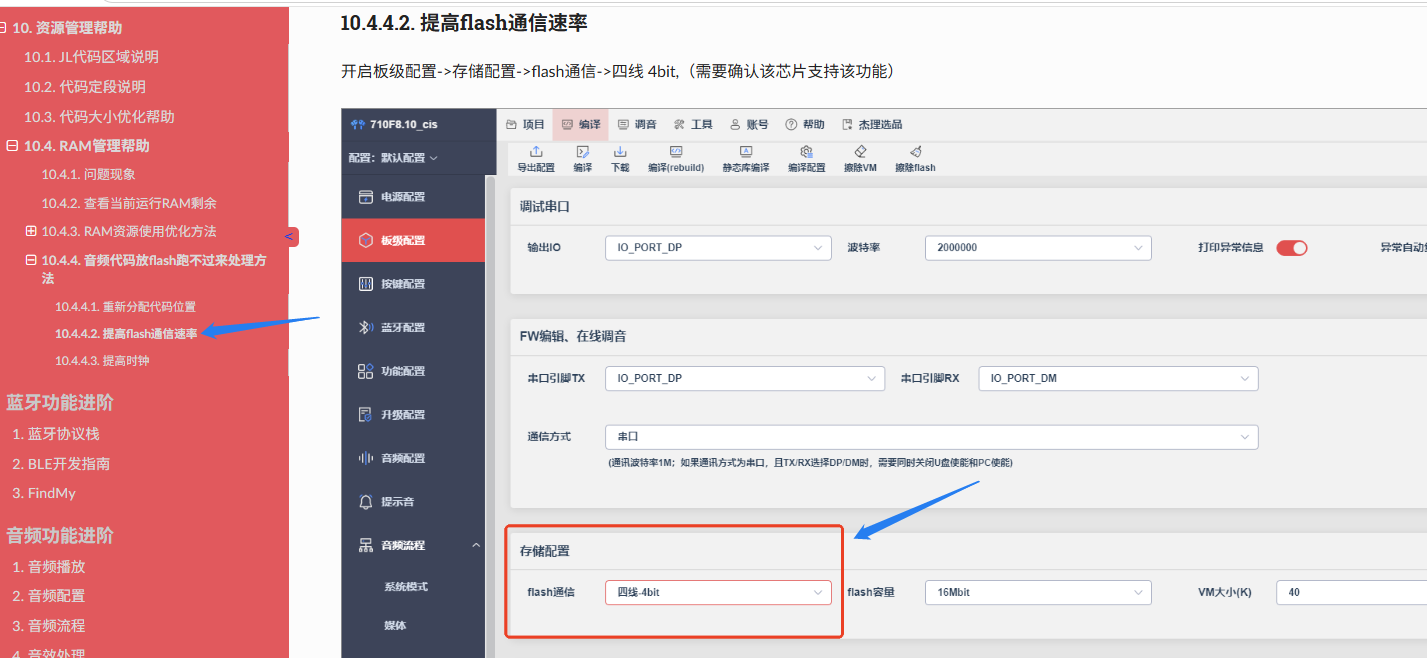Open the 串口引脚TX dropdown

coord(745,378)
